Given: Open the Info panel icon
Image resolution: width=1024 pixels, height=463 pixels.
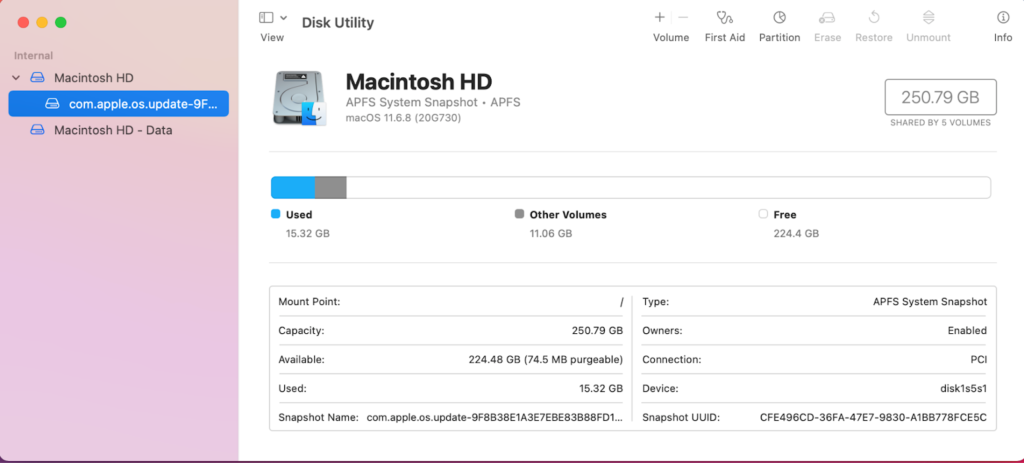Looking at the screenshot, I should (x=1002, y=18).
